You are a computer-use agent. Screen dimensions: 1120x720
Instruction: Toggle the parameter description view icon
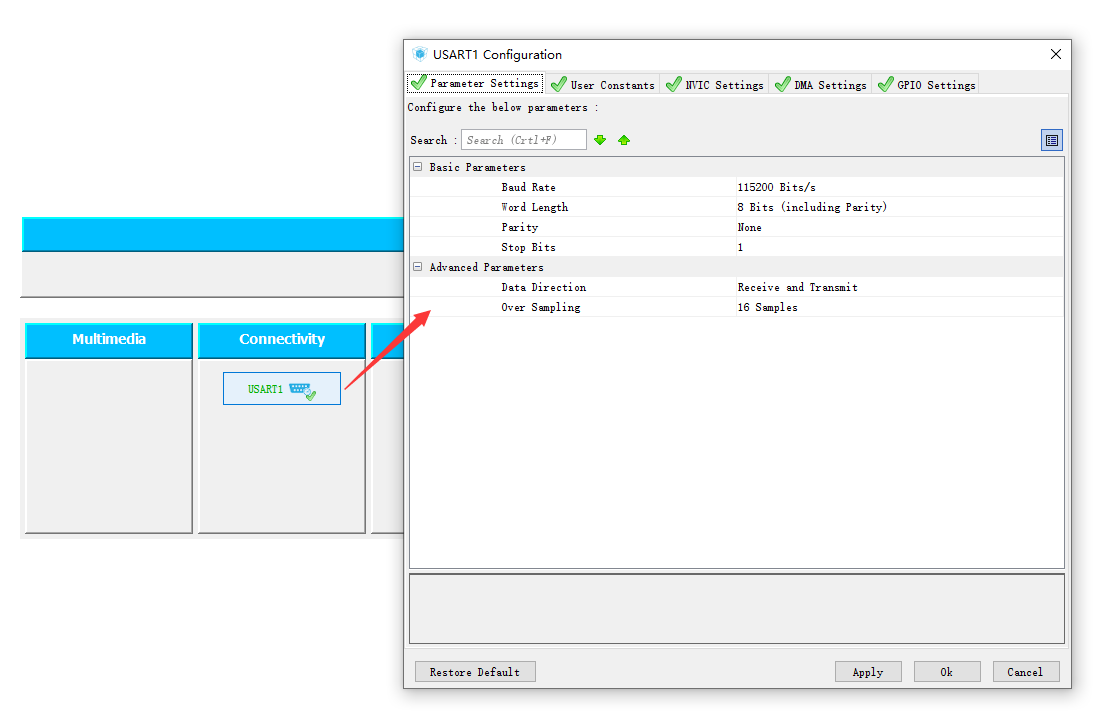1051,140
